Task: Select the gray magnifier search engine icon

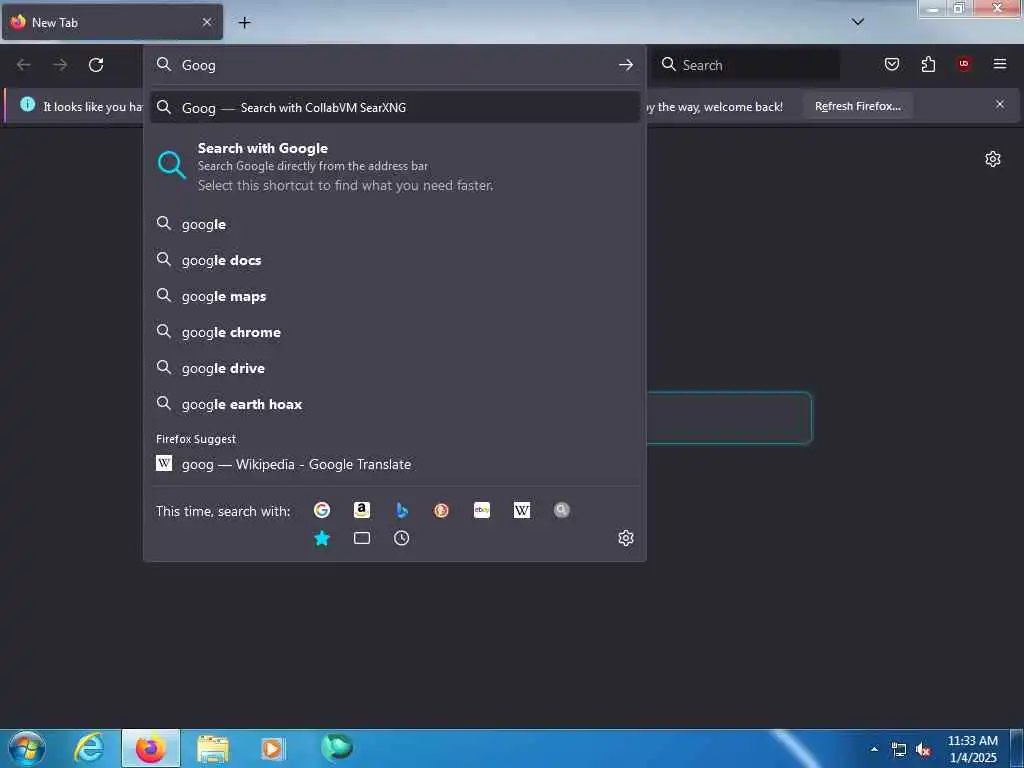Action: [x=562, y=510]
